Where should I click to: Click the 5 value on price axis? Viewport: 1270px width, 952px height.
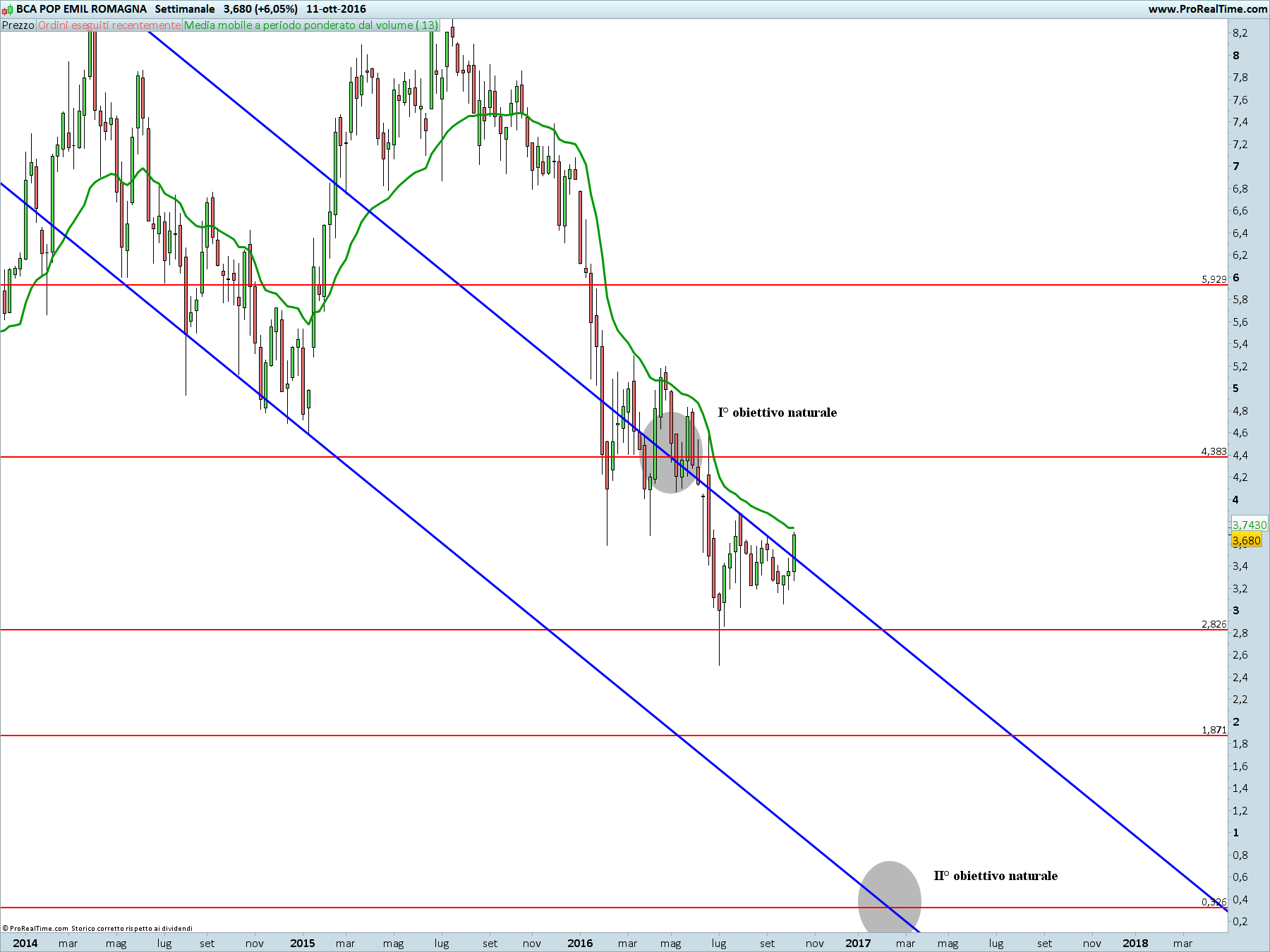coord(1236,389)
